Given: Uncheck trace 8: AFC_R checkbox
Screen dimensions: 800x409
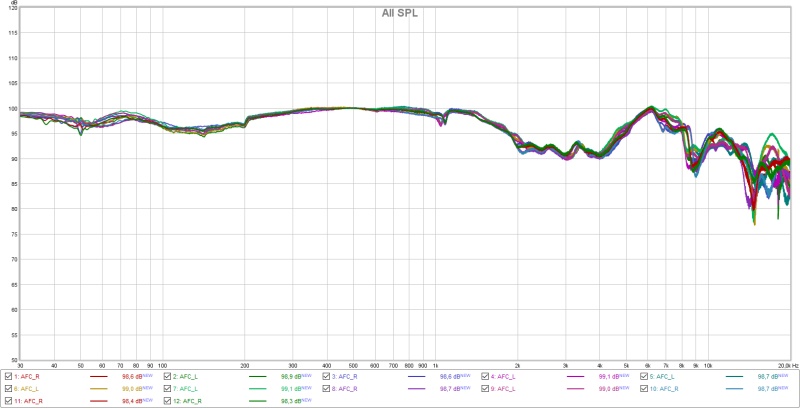Looking at the screenshot, I should point(327,388).
